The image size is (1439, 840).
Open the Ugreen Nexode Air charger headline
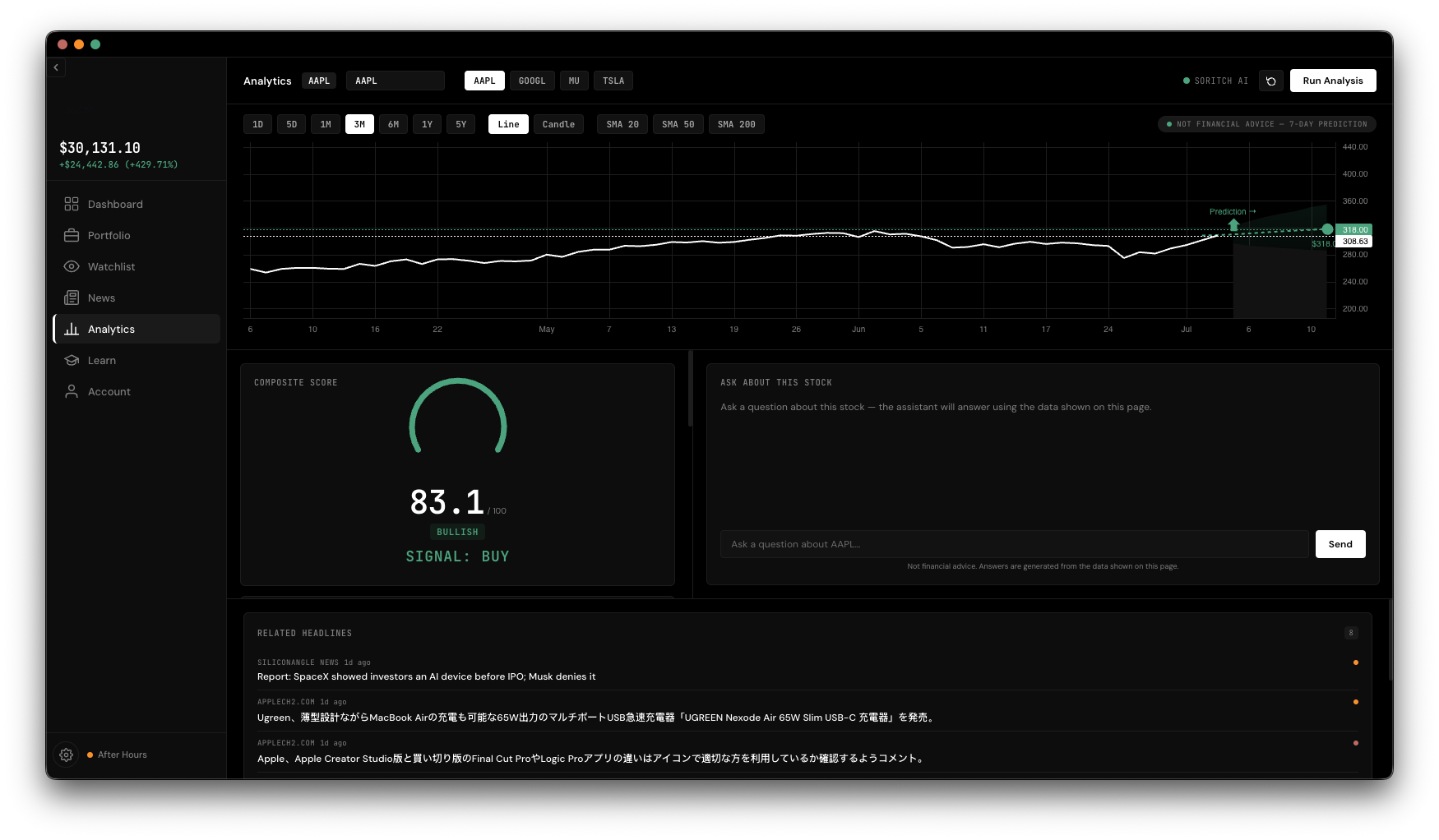[595, 718]
